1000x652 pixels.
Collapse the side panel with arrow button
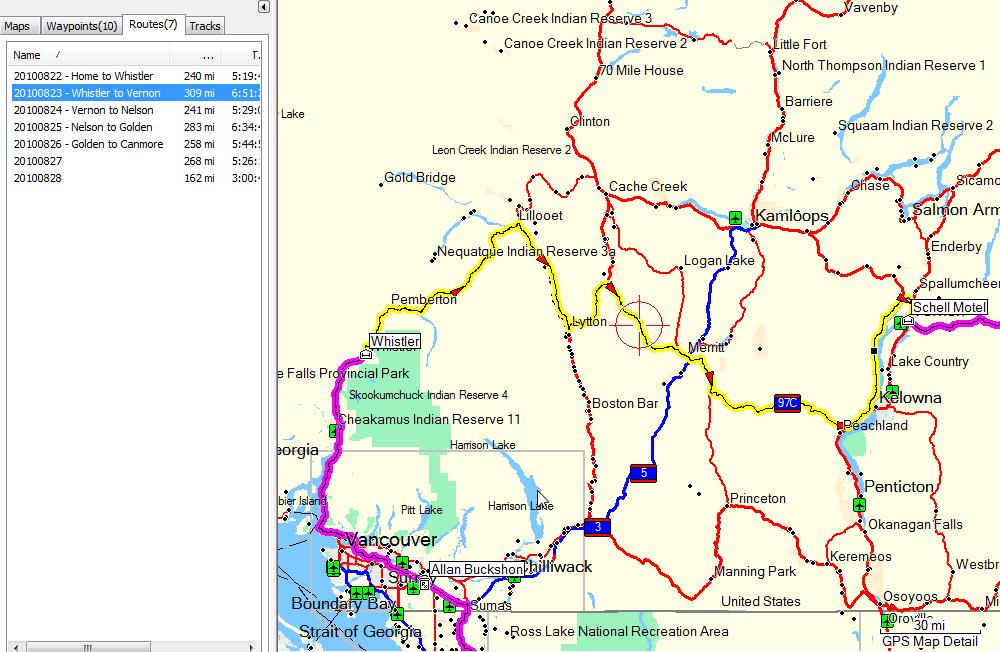pos(263,7)
